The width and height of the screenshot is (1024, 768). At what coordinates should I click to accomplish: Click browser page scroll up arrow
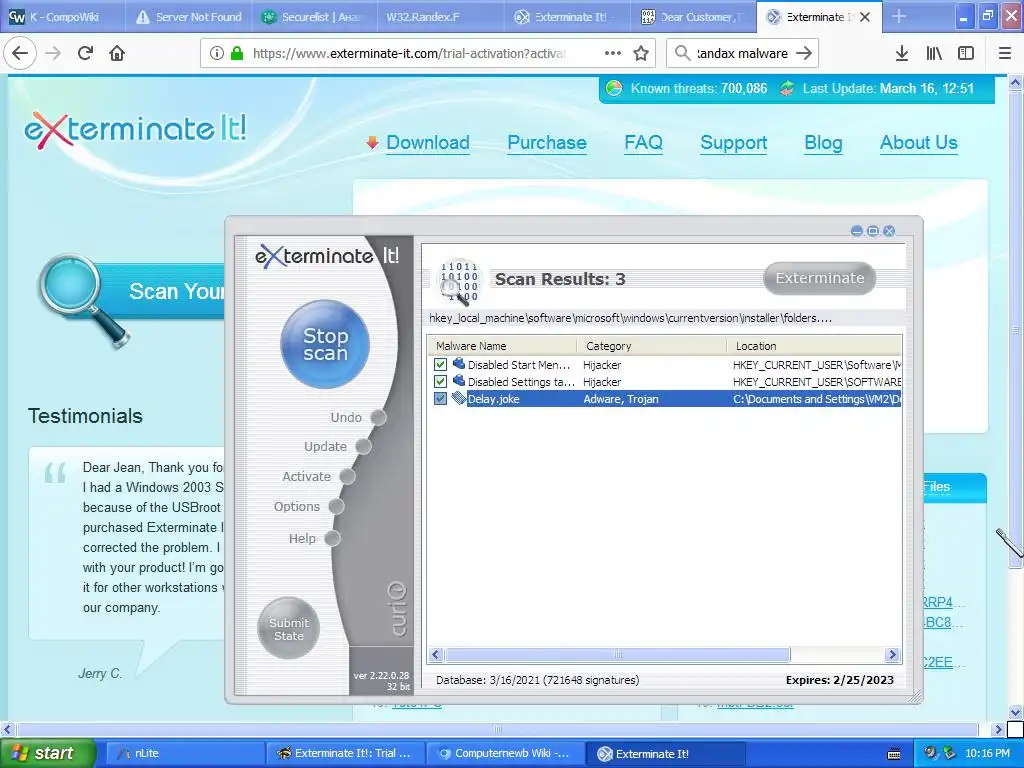point(1015,82)
